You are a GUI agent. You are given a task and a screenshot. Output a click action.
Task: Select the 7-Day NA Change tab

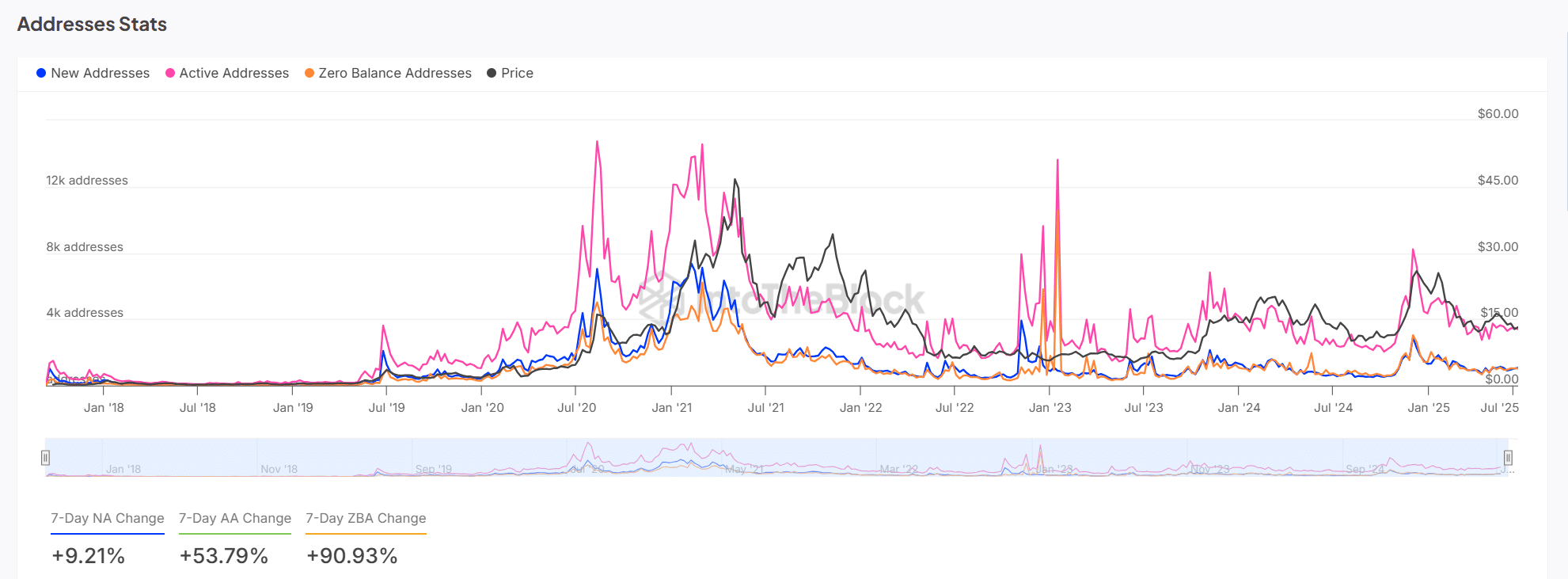pyautogui.click(x=108, y=518)
